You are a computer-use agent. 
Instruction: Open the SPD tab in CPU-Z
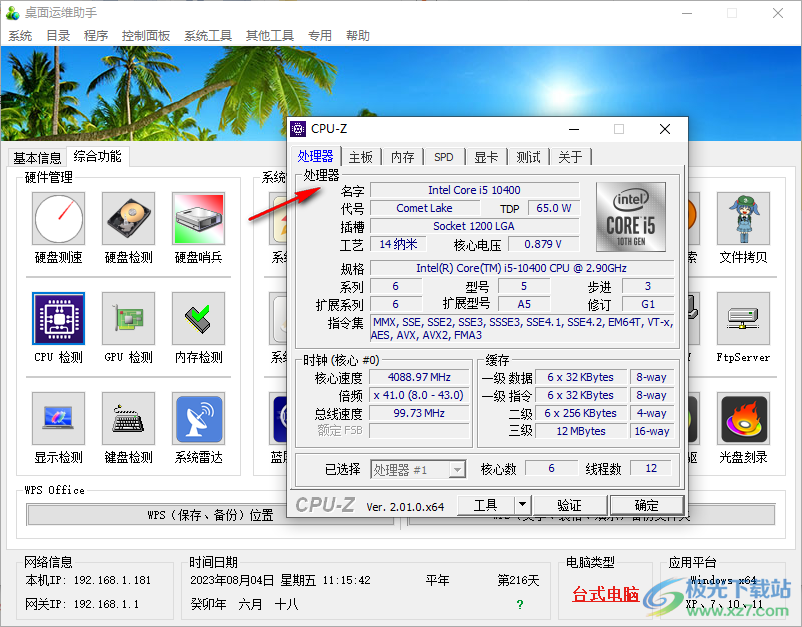pyautogui.click(x=444, y=157)
